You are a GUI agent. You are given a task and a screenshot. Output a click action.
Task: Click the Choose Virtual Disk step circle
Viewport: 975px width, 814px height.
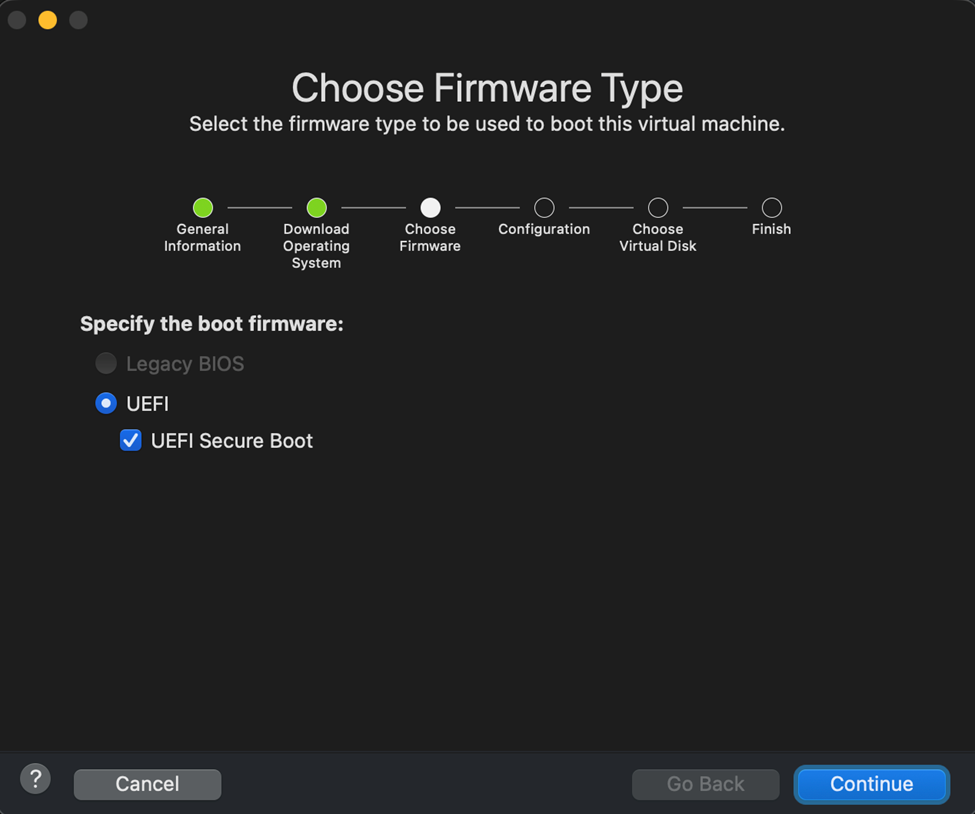click(658, 207)
